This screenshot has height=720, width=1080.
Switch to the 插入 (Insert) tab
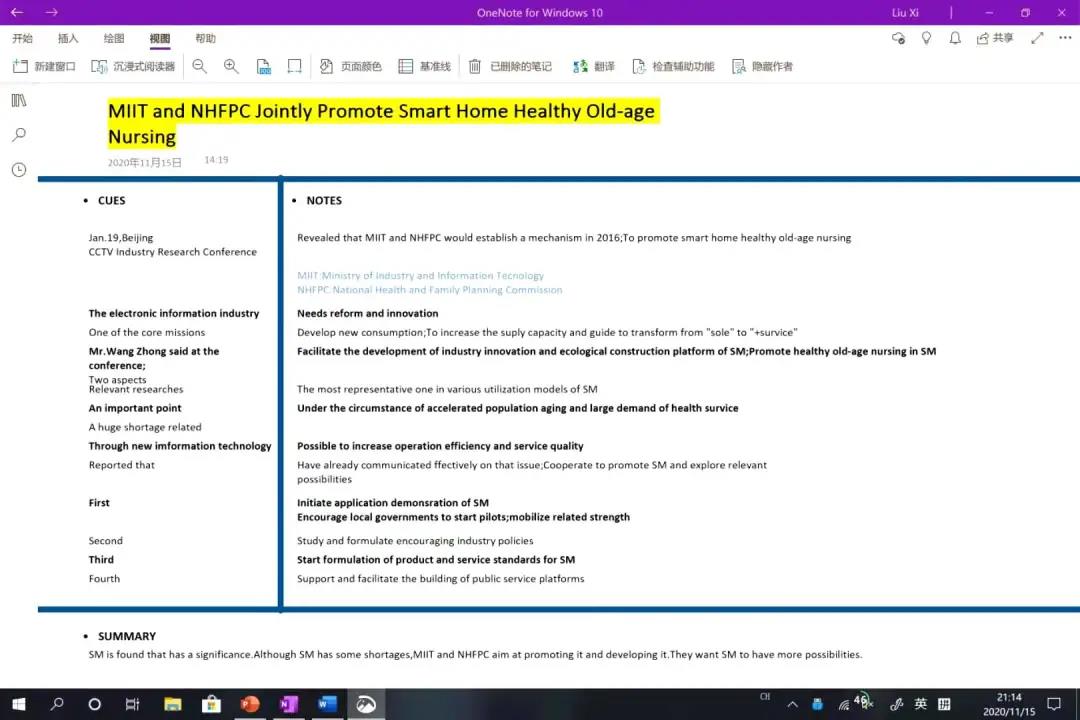coord(68,38)
